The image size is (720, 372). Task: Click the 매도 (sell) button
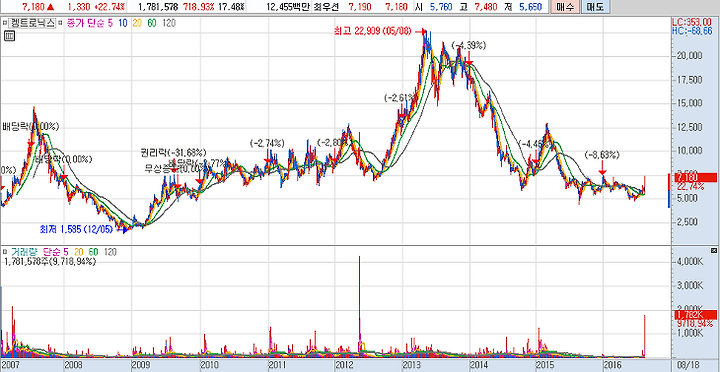coord(595,6)
